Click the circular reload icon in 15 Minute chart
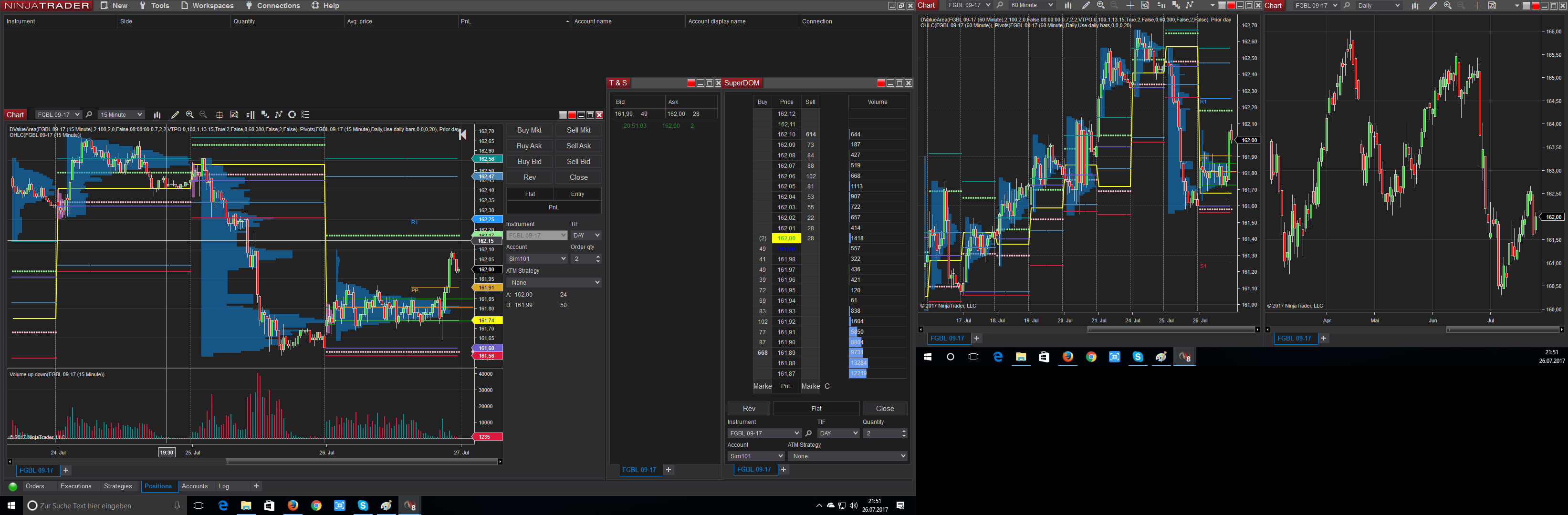This screenshot has height=515, width=1568. click(292, 115)
